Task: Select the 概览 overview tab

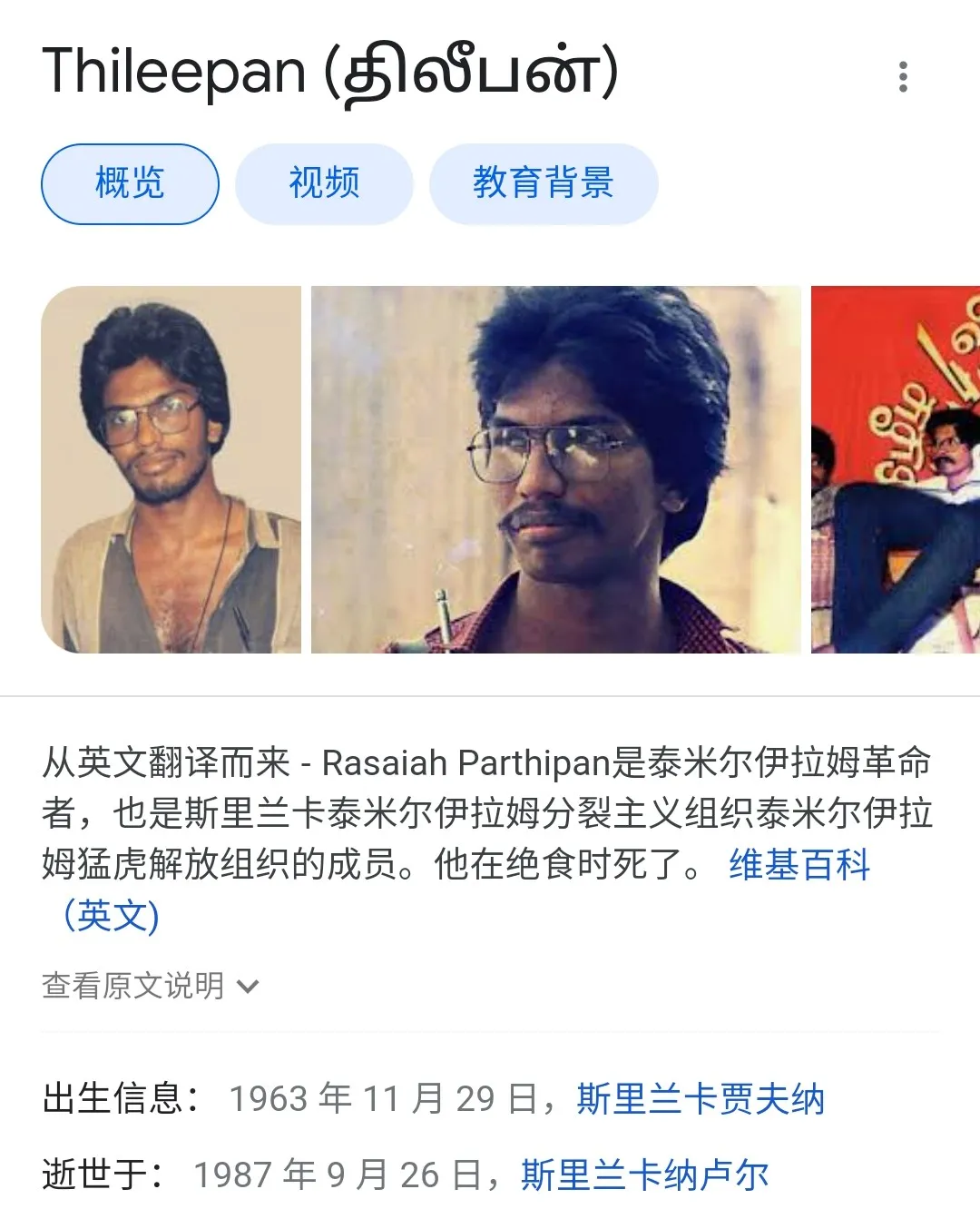Action: tap(130, 183)
